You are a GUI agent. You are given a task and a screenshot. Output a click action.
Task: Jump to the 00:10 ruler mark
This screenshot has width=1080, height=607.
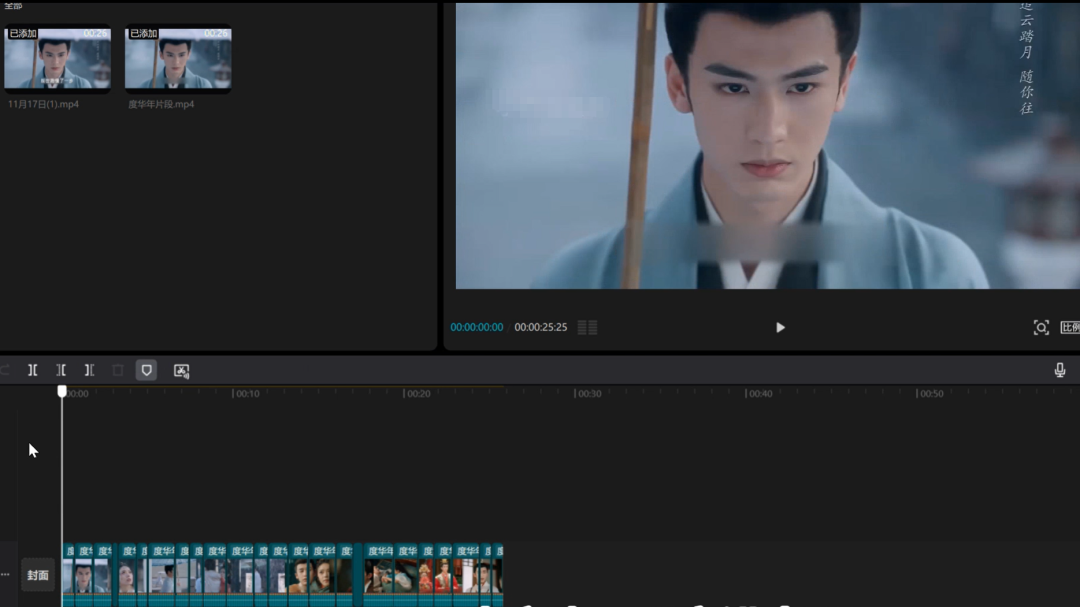coord(247,393)
